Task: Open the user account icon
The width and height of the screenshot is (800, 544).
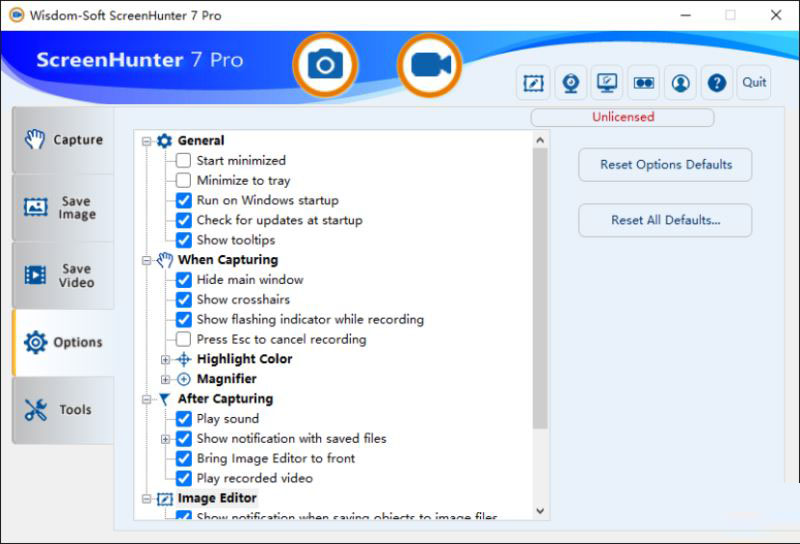Action: [681, 83]
